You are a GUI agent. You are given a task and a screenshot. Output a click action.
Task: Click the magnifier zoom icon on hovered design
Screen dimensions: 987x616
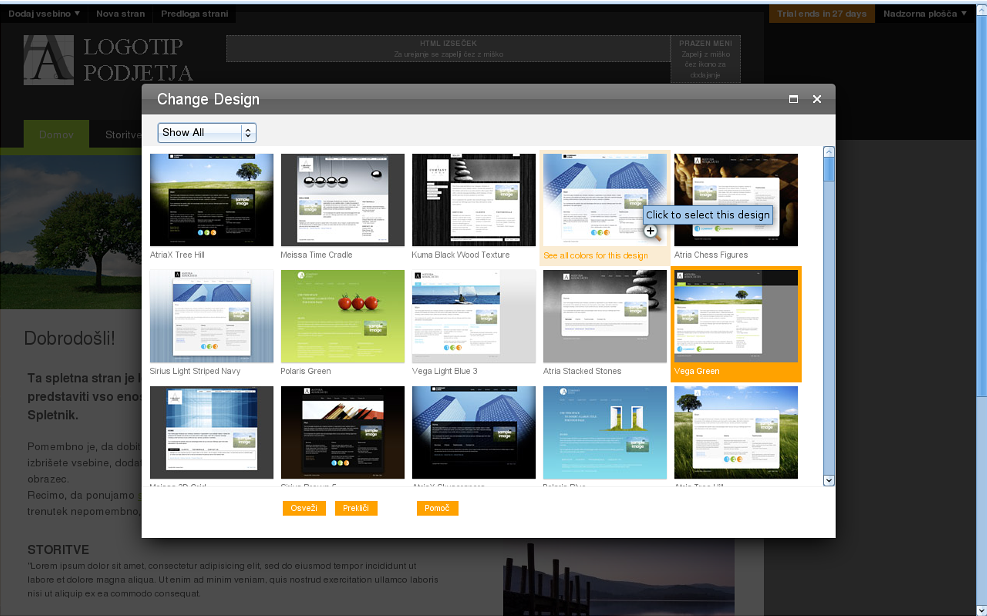pos(650,231)
